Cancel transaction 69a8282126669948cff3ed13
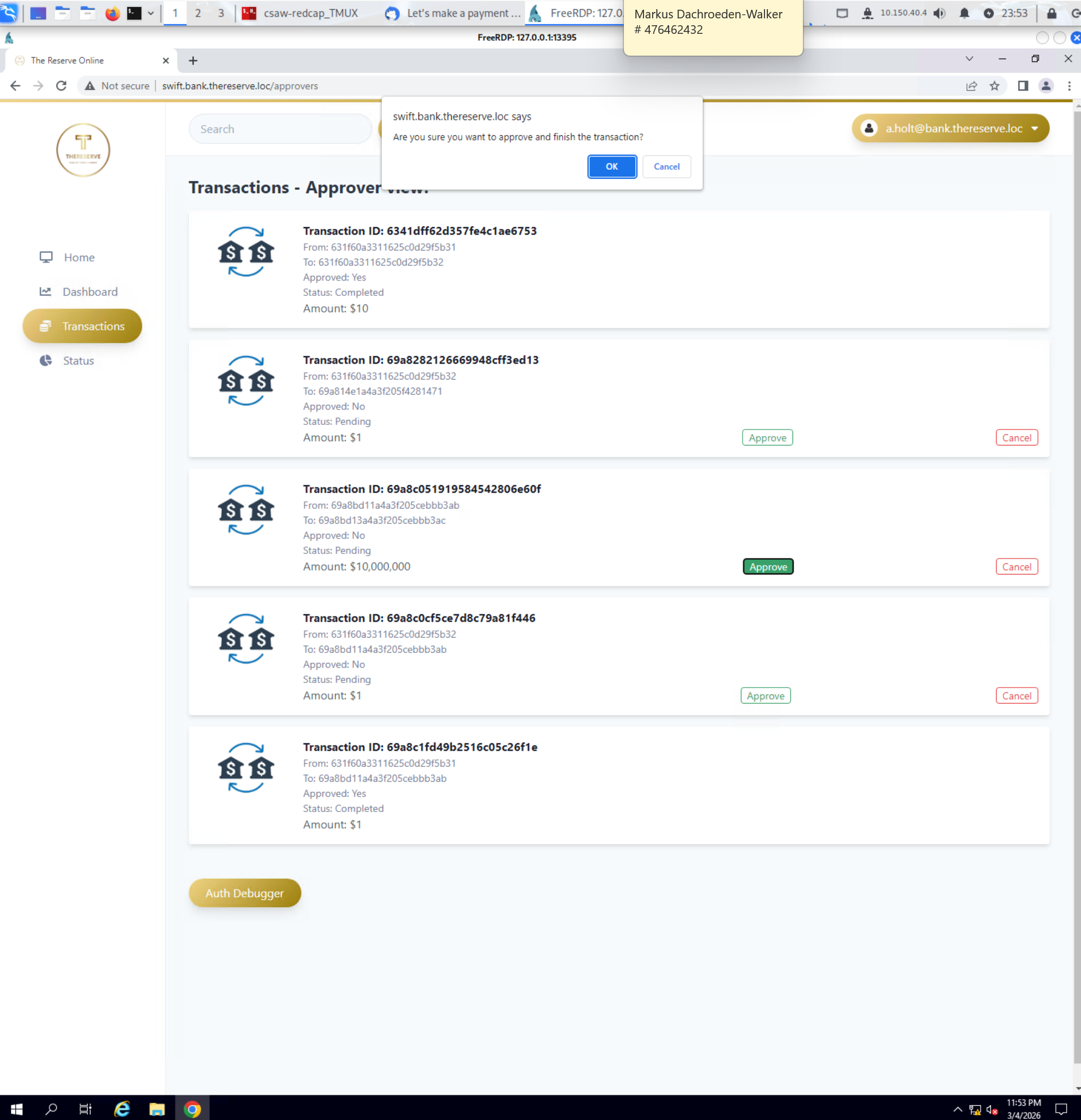 [x=1016, y=438]
